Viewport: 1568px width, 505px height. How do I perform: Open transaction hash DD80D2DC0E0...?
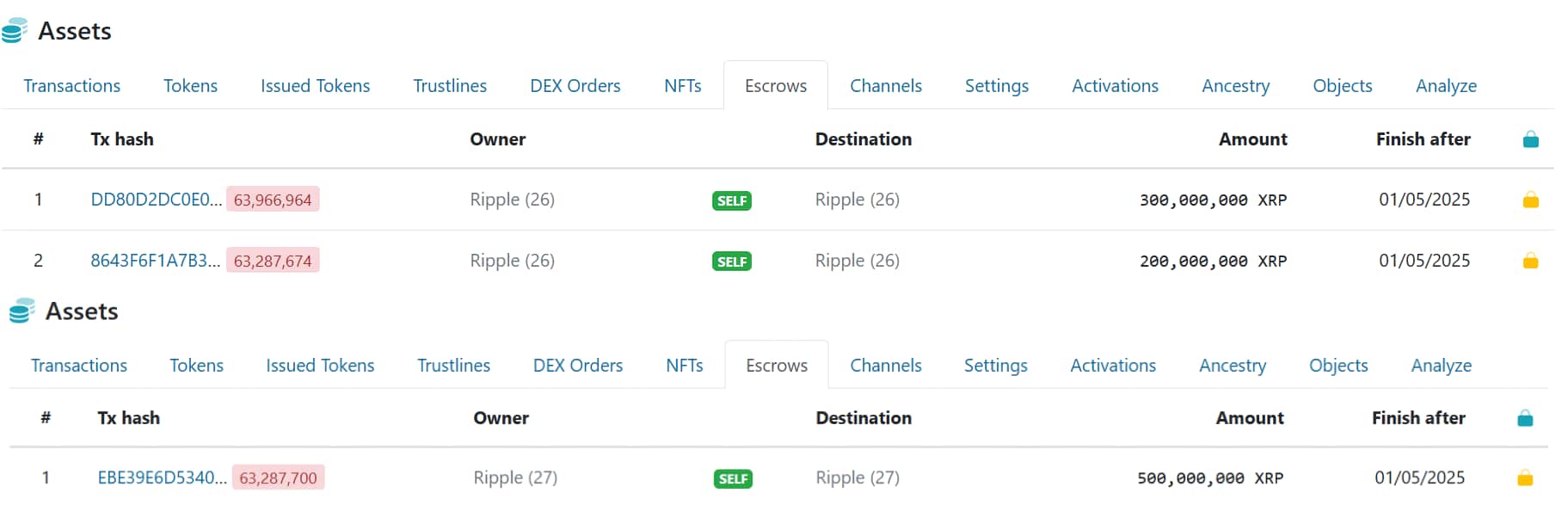point(156,200)
